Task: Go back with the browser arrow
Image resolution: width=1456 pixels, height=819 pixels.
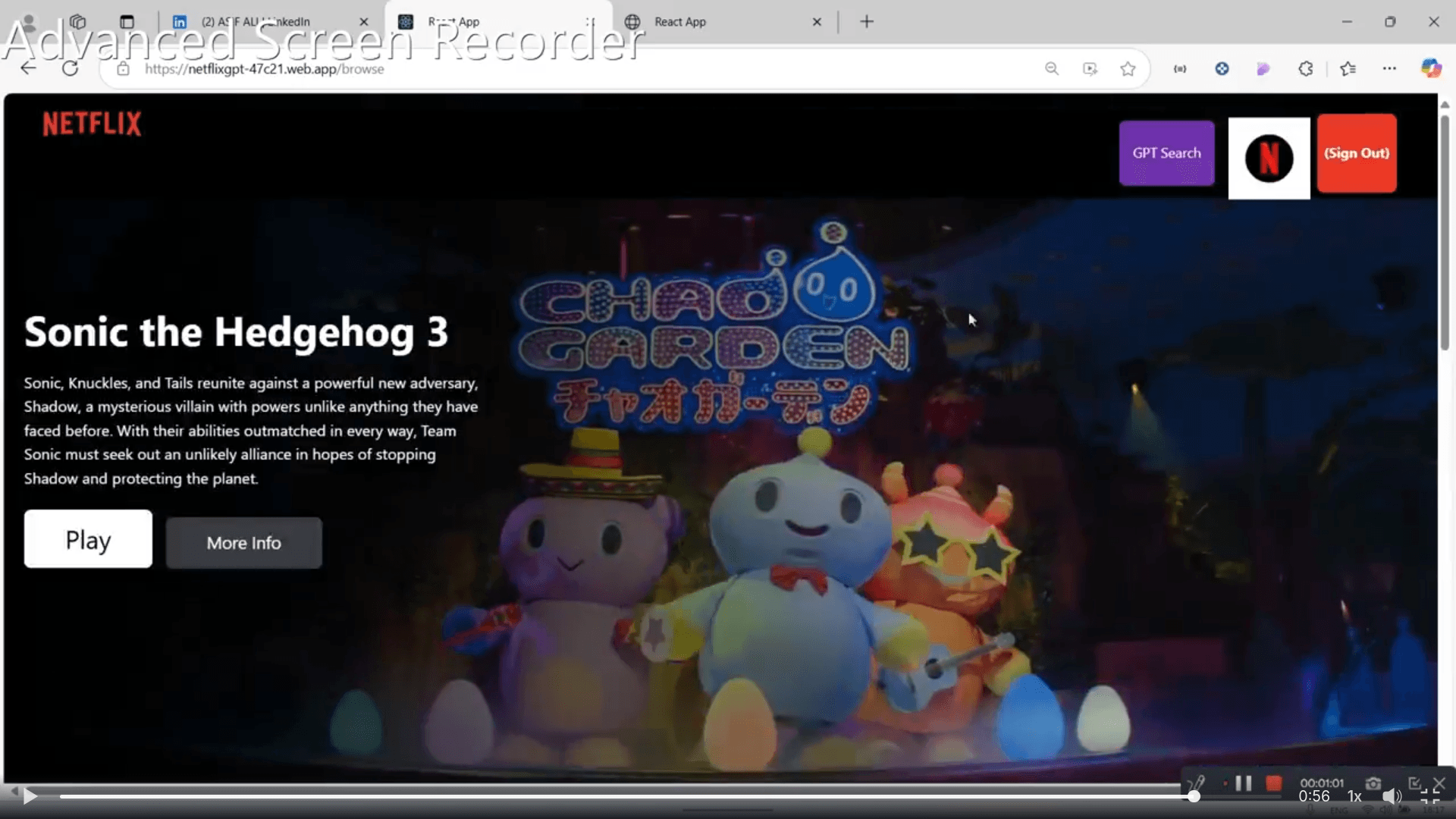Action: point(28,69)
